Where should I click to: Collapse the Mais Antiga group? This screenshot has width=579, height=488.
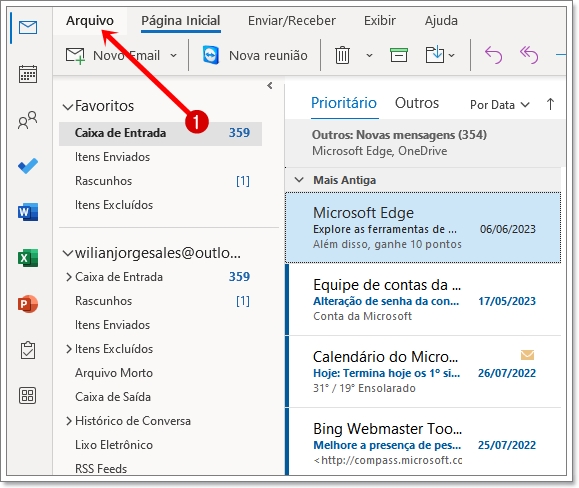tap(299, 180)
